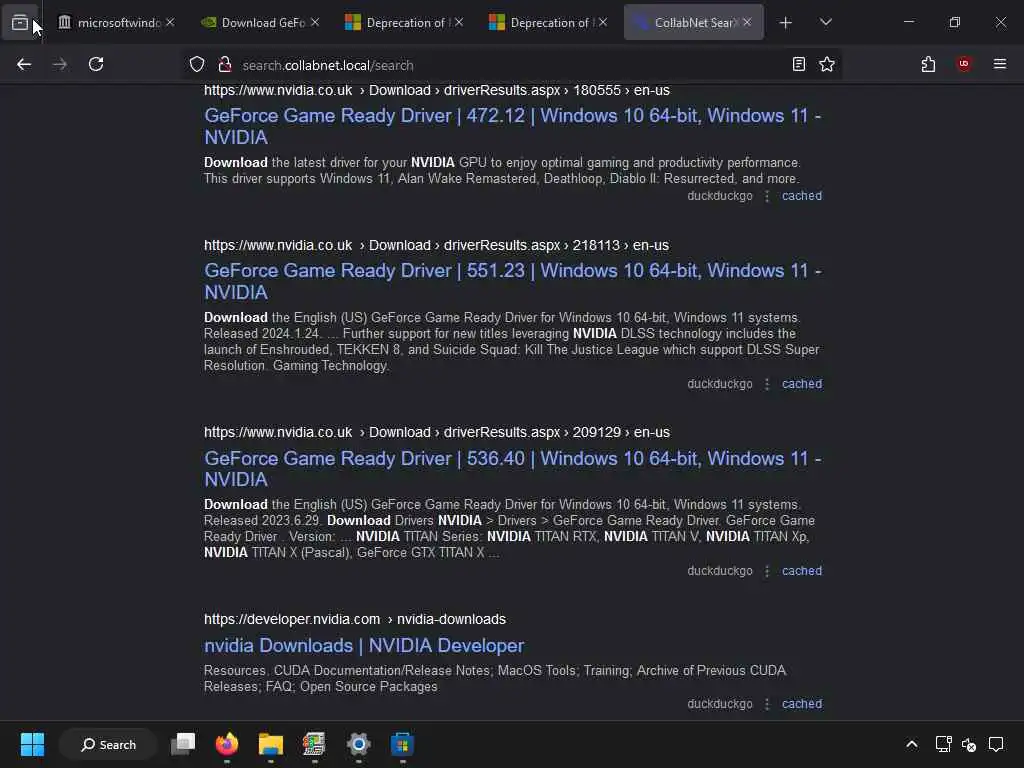
Task: Open nvidia Downloads NVIDIA Developer result
Action: [364, 645]
